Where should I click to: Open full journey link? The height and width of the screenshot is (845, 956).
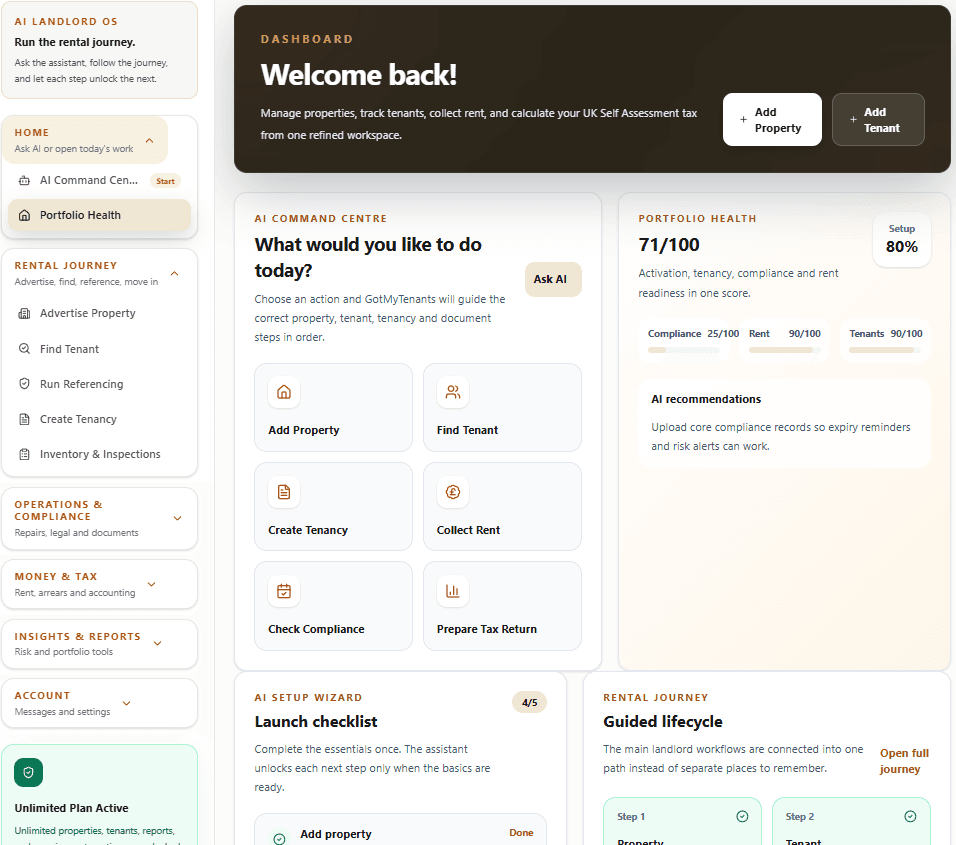(904, 761)
